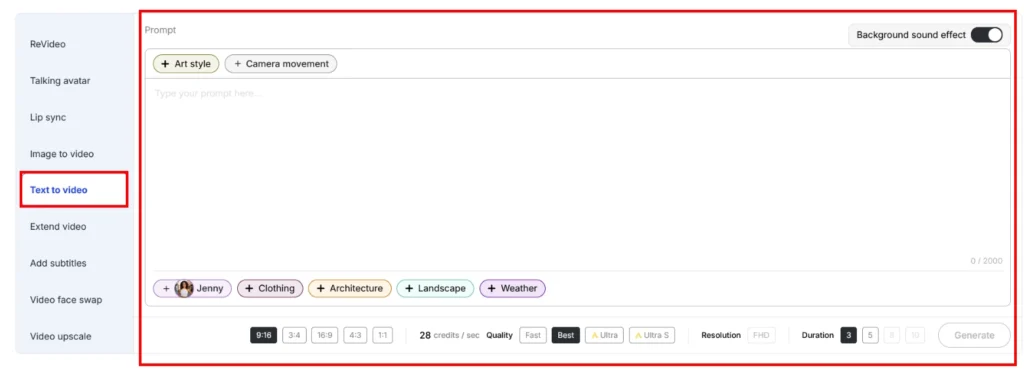Select FHD resolution
This screenshot has height=370, width=1024.
click(x=761, y=335)
